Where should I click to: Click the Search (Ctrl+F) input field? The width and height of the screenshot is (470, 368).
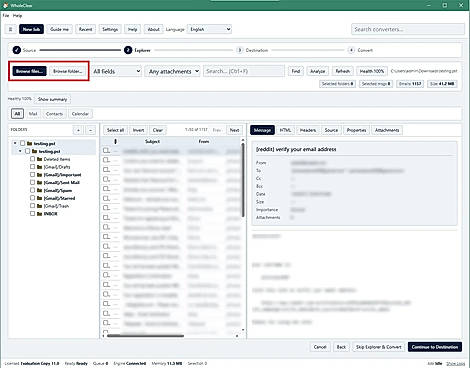tap(244, 71)
